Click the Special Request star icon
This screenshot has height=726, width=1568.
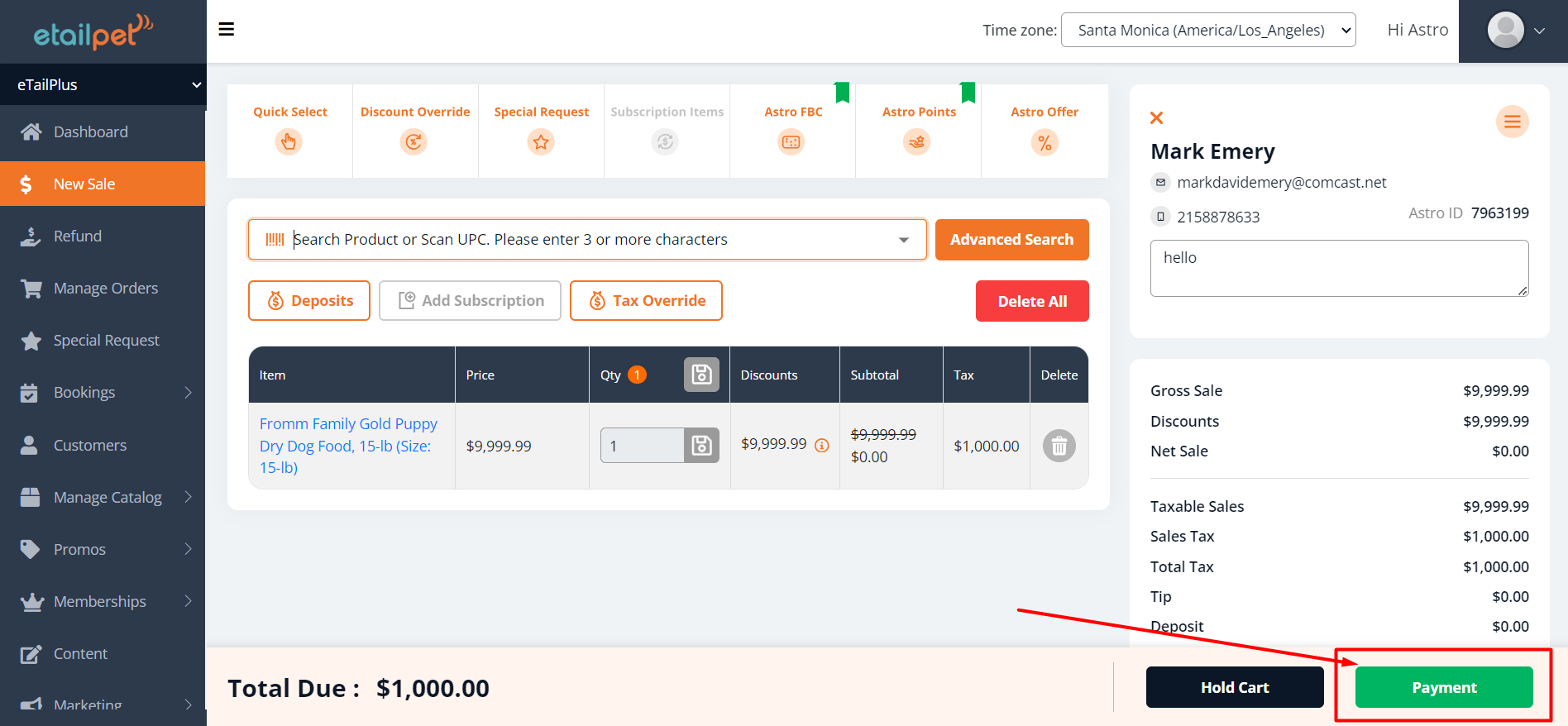541,142
